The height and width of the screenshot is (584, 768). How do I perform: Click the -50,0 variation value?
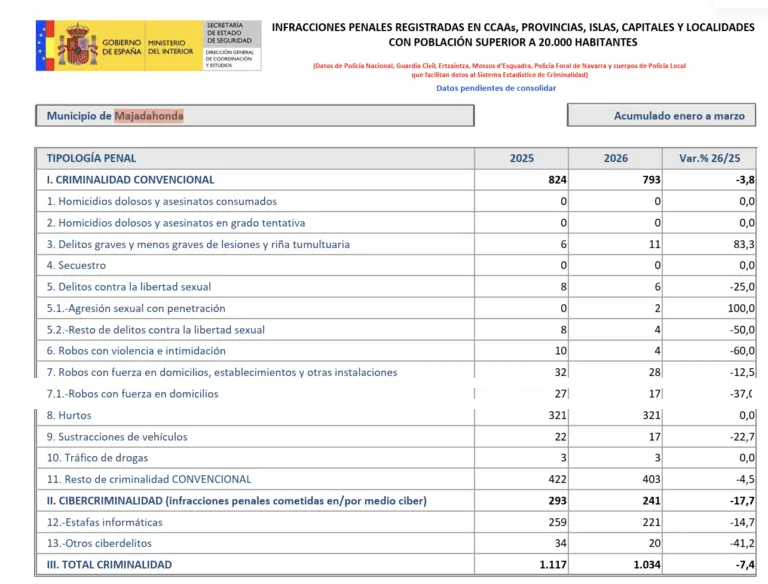point(742,330)
